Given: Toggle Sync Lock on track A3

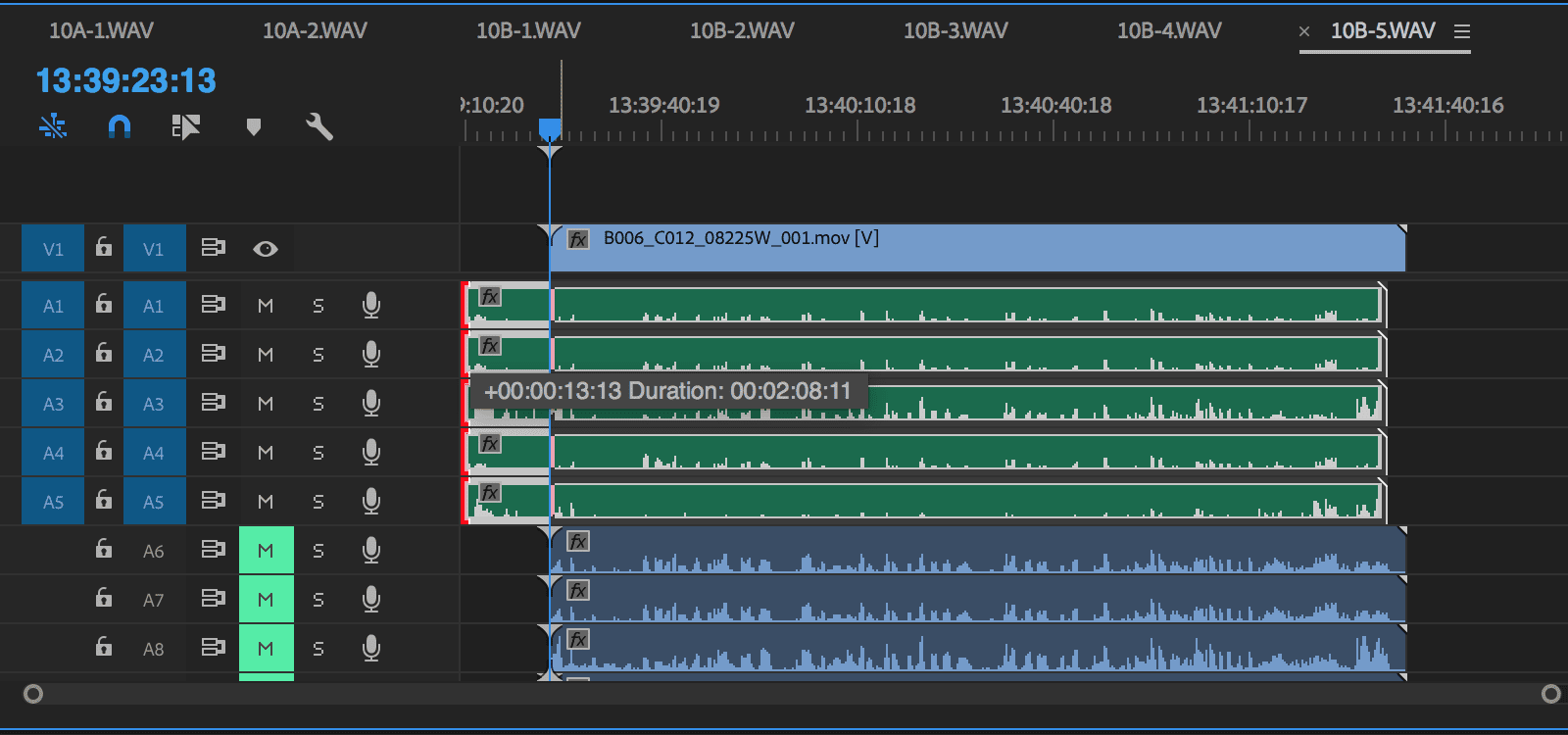Looking at the screenshot, I should click(213, 403).
